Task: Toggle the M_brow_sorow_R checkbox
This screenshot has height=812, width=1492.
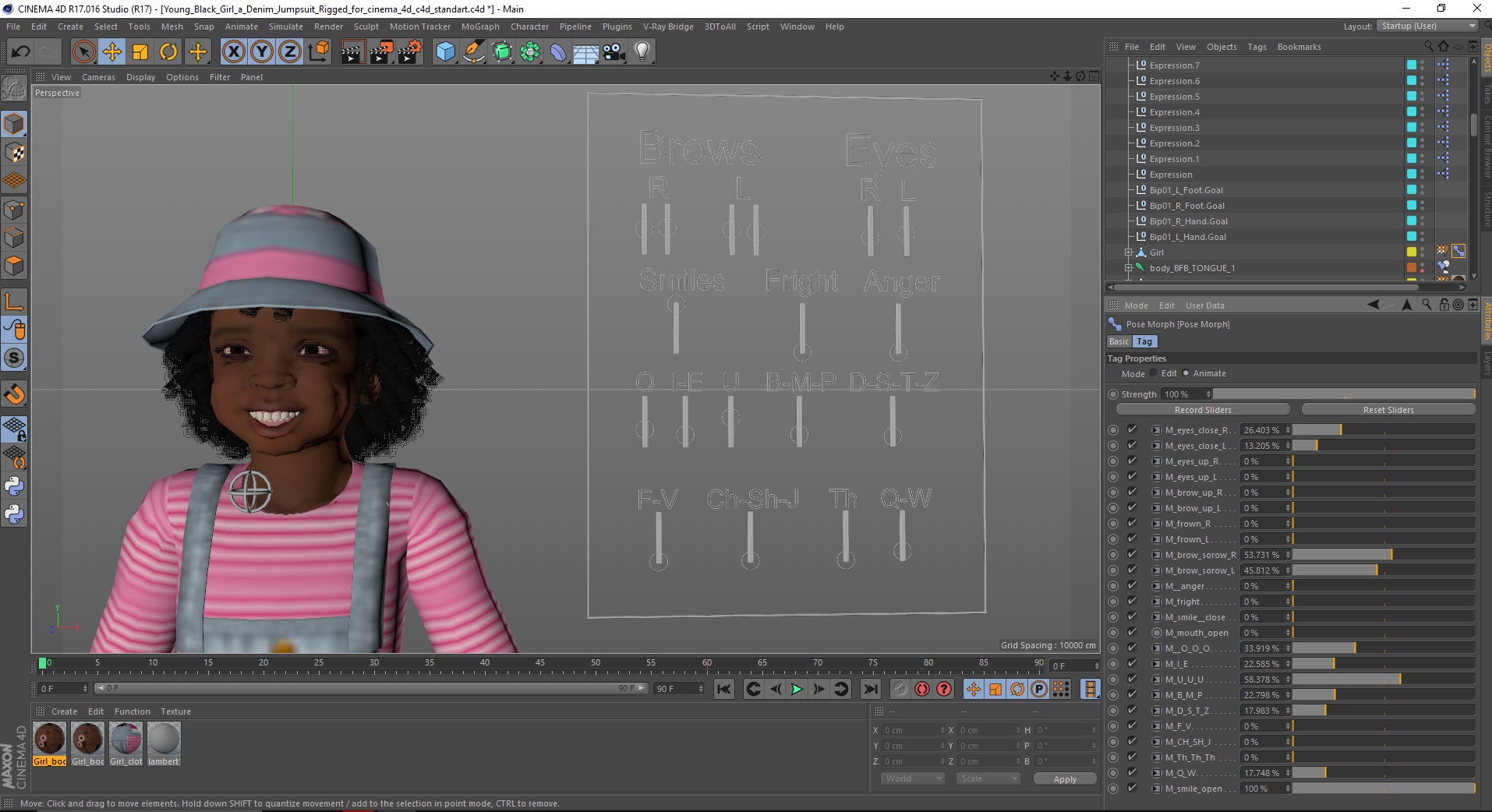Action: (x=1132, y=554)
